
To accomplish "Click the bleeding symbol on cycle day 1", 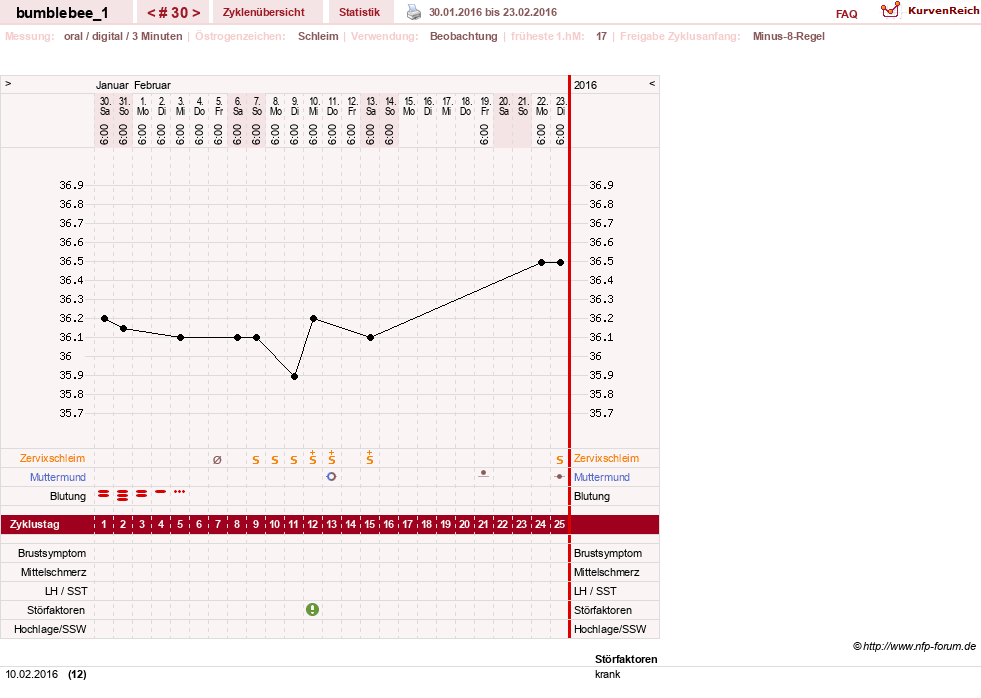I will [x=104, y=494].
